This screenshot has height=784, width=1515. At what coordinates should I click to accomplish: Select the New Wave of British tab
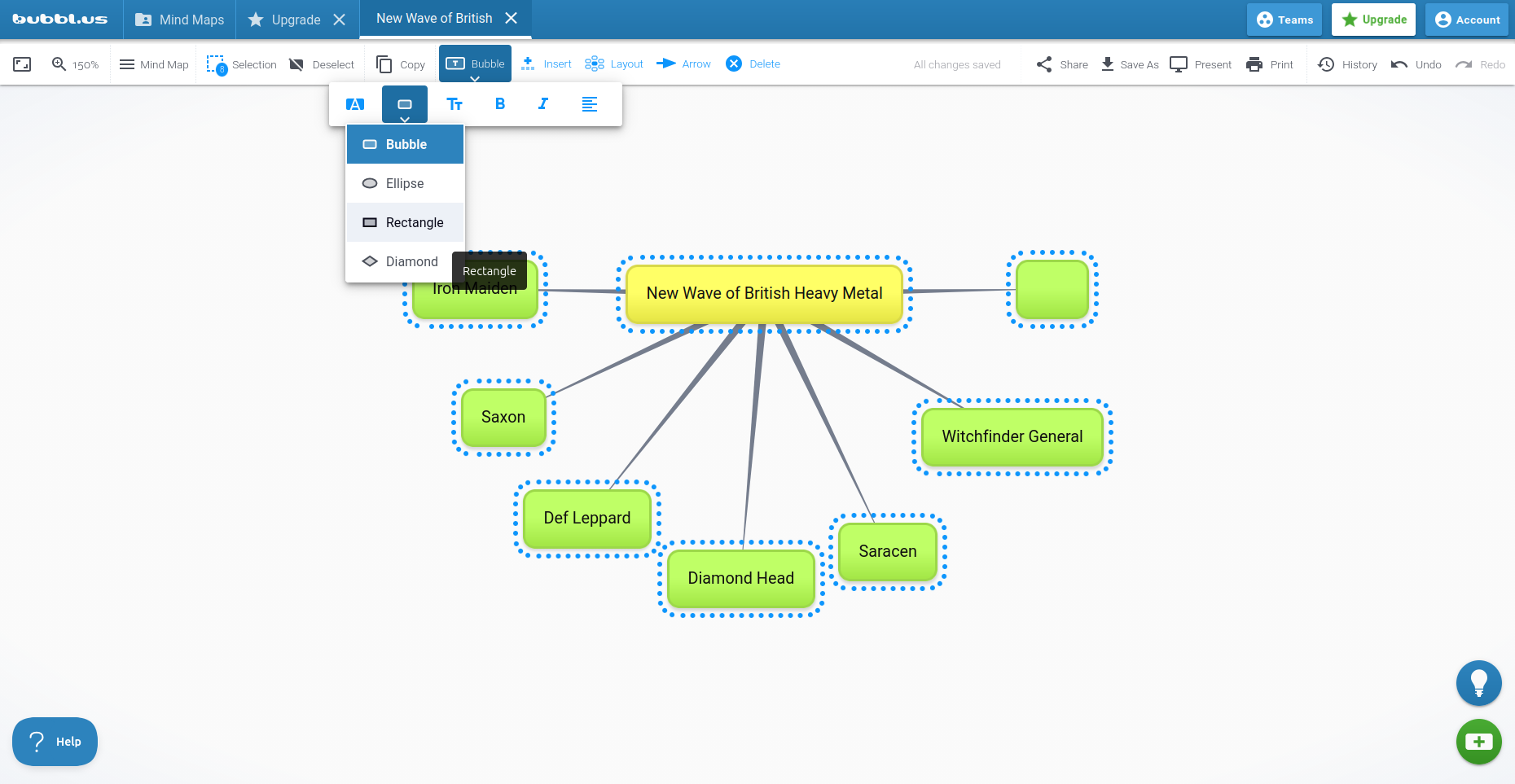434,18
